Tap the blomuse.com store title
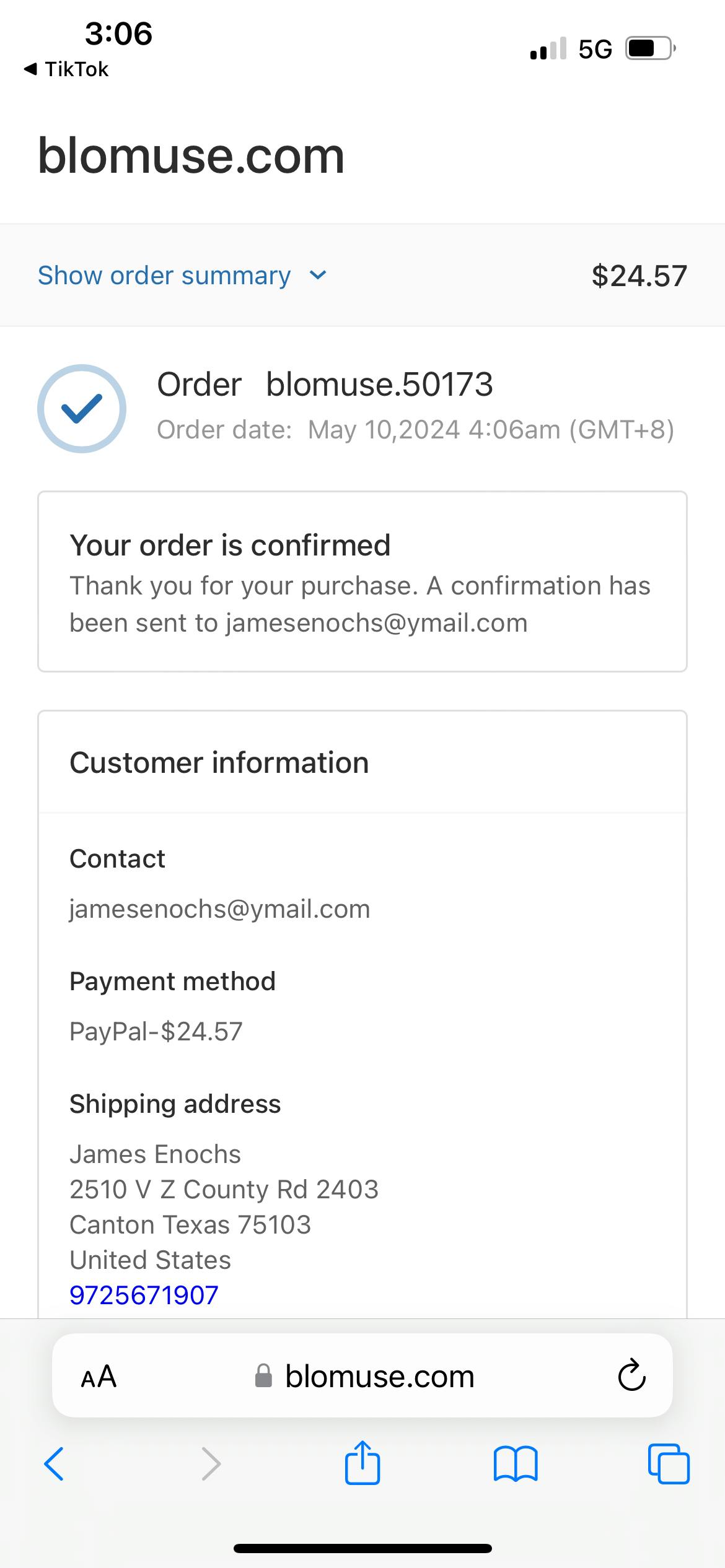Viewport: 725px width, 1568px height. click(x=191, y=155)
